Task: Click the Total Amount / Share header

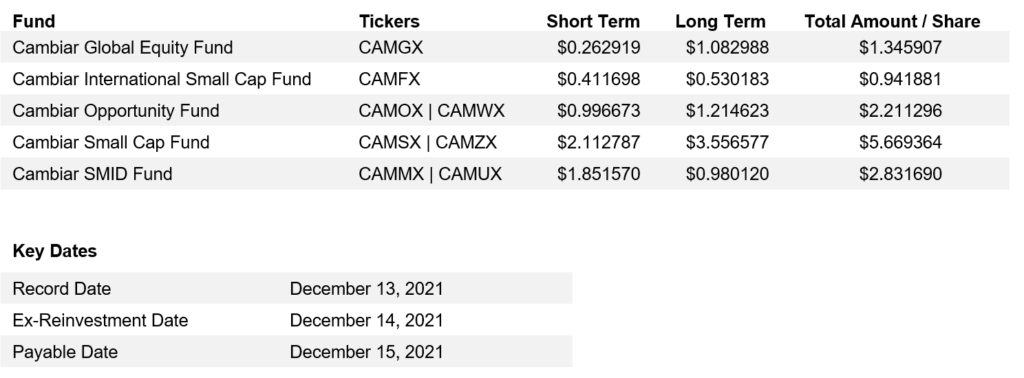Action: coord(892,22)
